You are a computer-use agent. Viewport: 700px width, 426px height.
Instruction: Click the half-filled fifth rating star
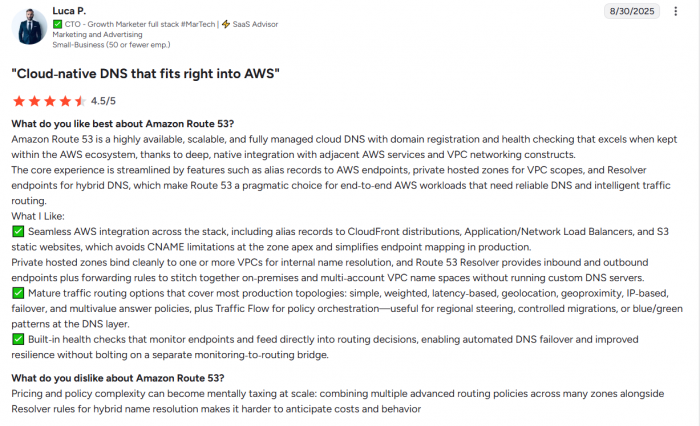point(78,101)
